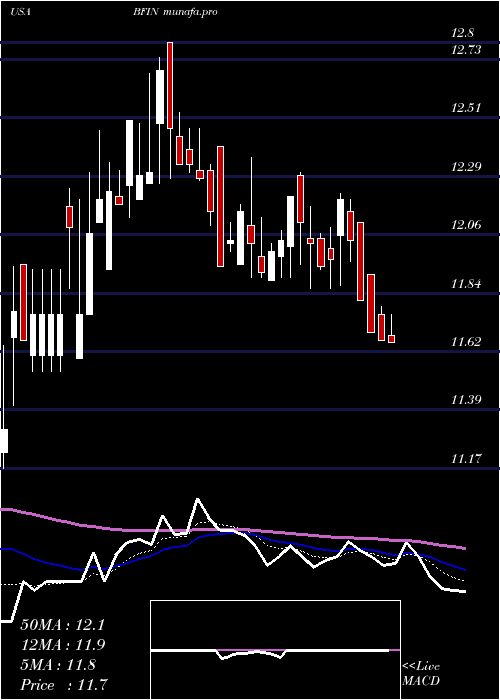Select the tallest red candle peaking at 12.8
This screenshot has height=700, width=500.
click(x=170, y=85)
